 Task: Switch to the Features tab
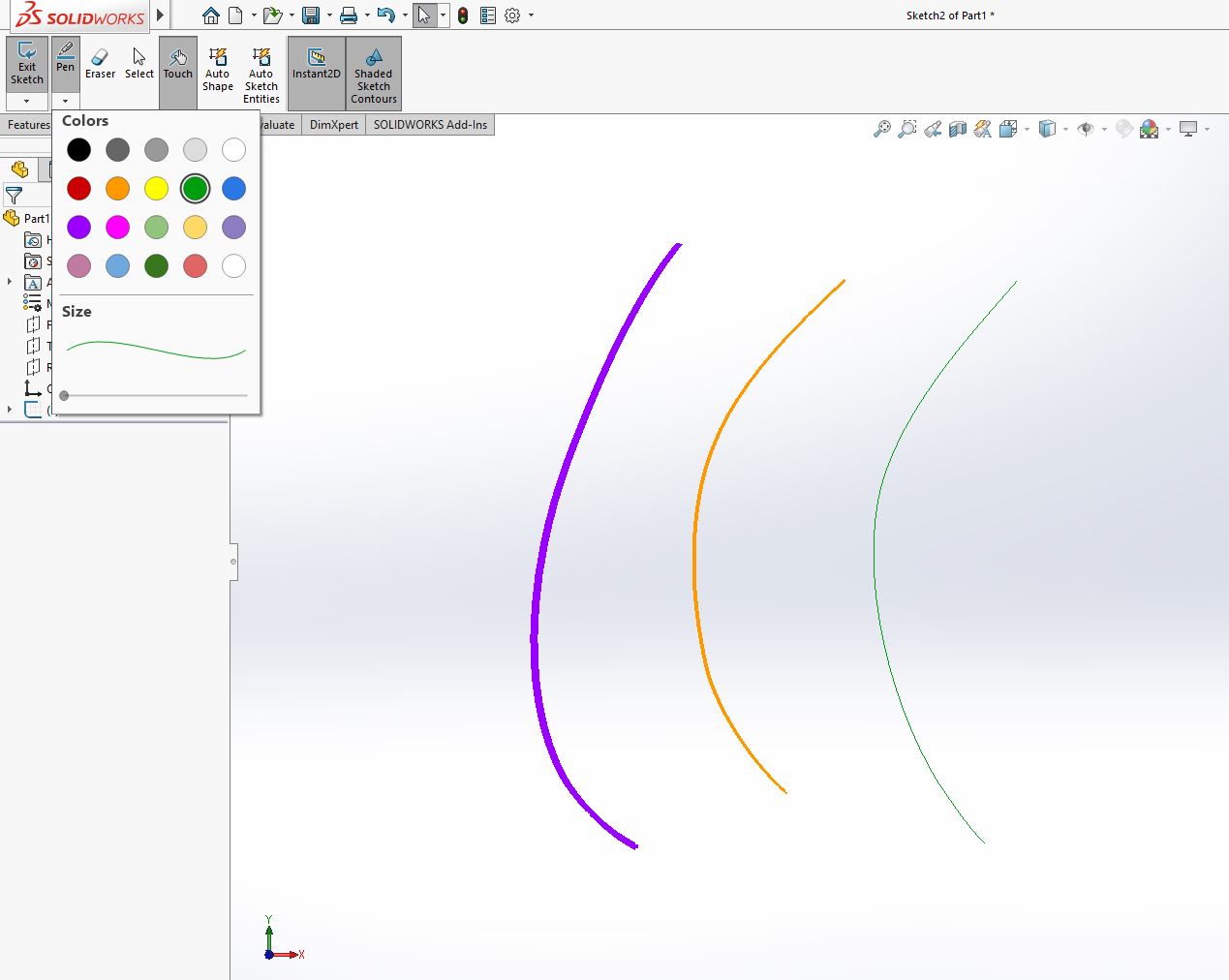click(28, 125)
